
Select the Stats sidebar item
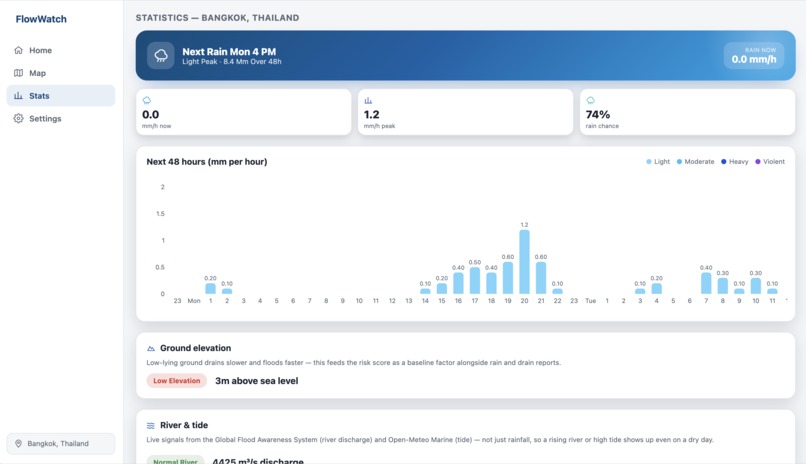tap(61, 96)
